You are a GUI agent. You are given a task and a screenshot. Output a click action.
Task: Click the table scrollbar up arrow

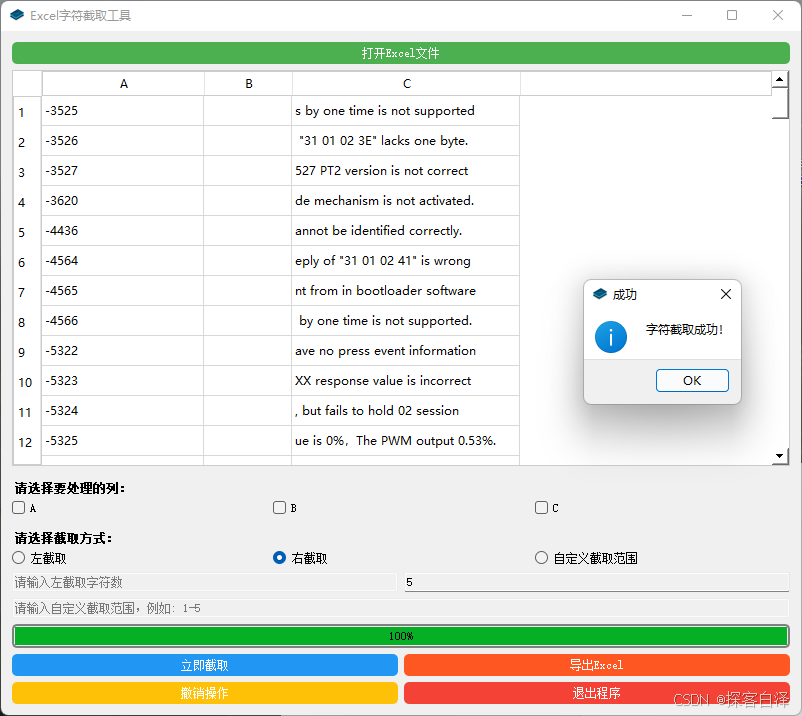[779, 79]
